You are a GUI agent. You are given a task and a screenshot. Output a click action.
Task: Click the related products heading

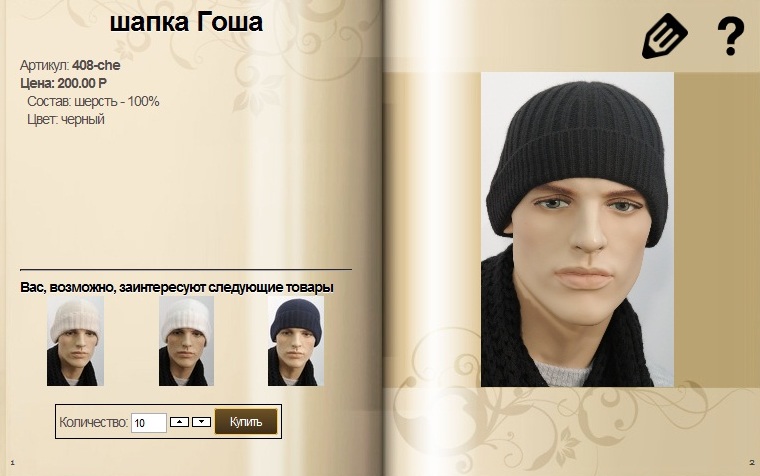pos(177,287)
